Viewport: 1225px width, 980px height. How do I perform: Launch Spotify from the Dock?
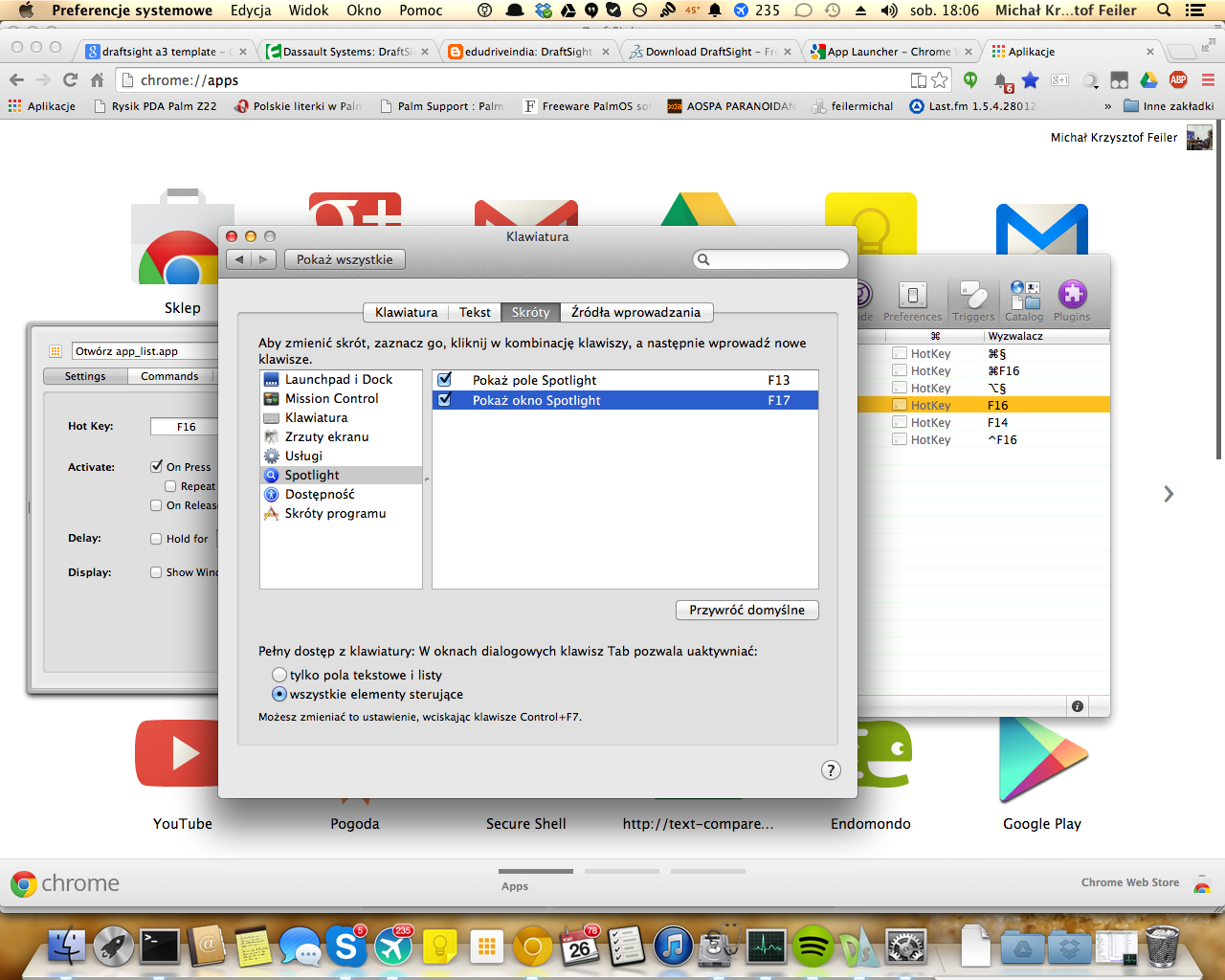pyautogui.click(x=813, y=947)
